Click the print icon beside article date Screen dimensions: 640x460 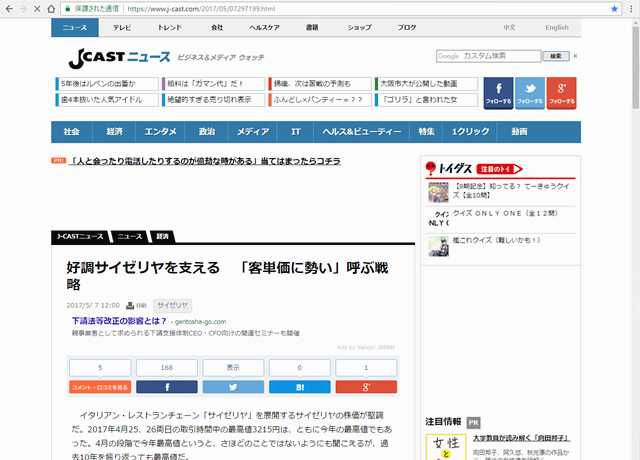(x=131, y=305)
